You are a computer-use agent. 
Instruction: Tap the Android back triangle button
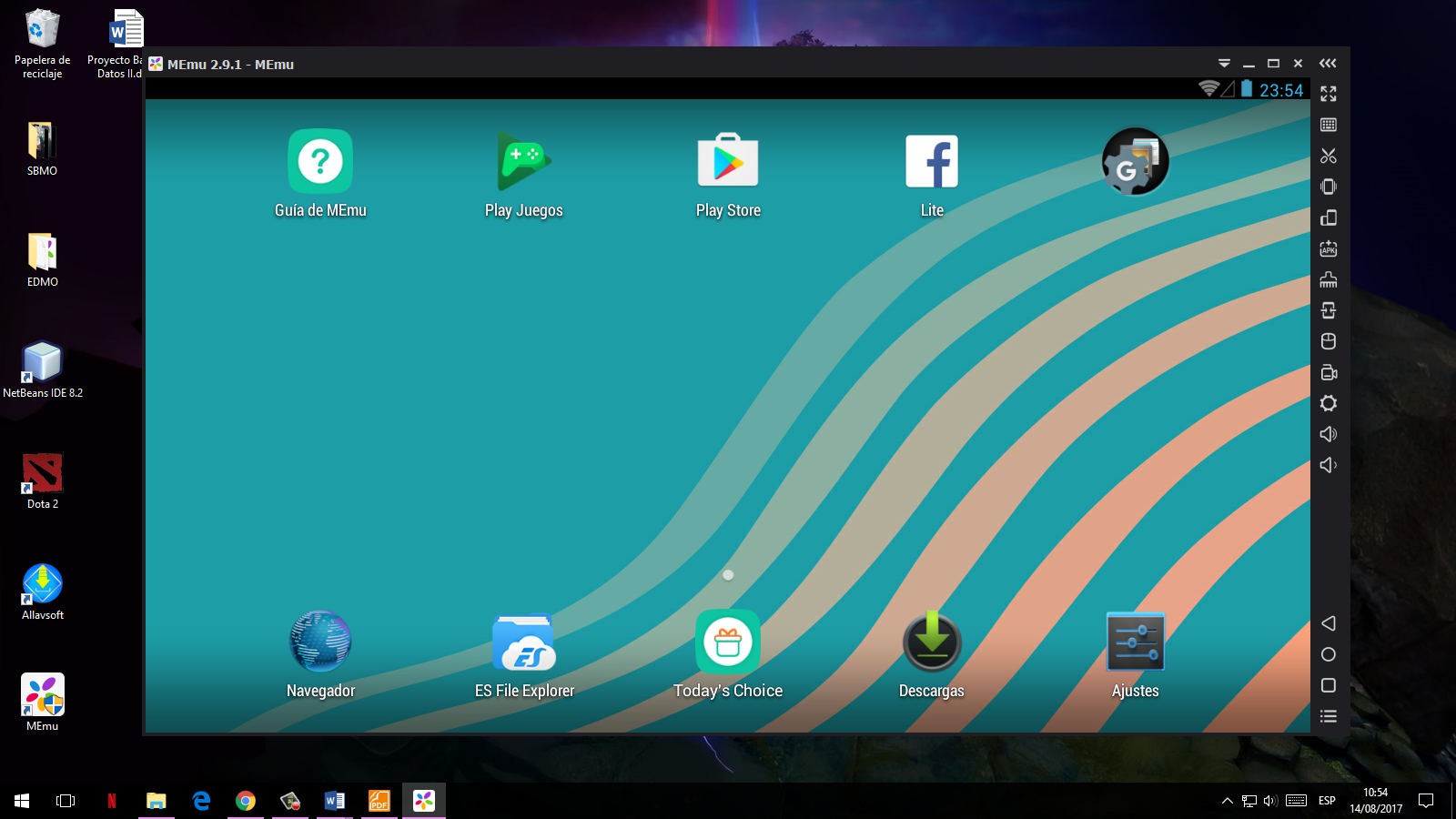[x=1329, y=623]
